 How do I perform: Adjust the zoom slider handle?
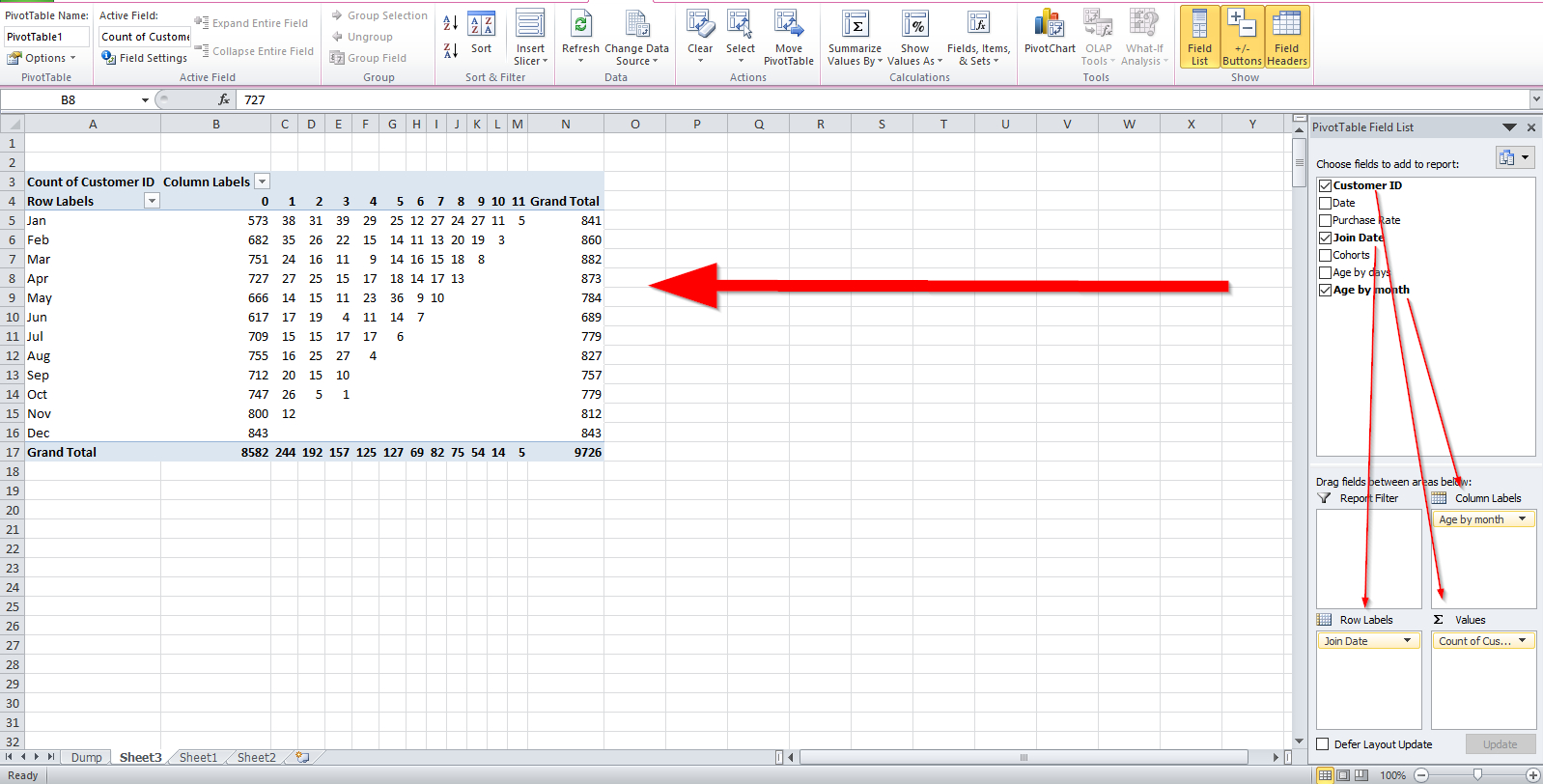(x=1477, y=775)
